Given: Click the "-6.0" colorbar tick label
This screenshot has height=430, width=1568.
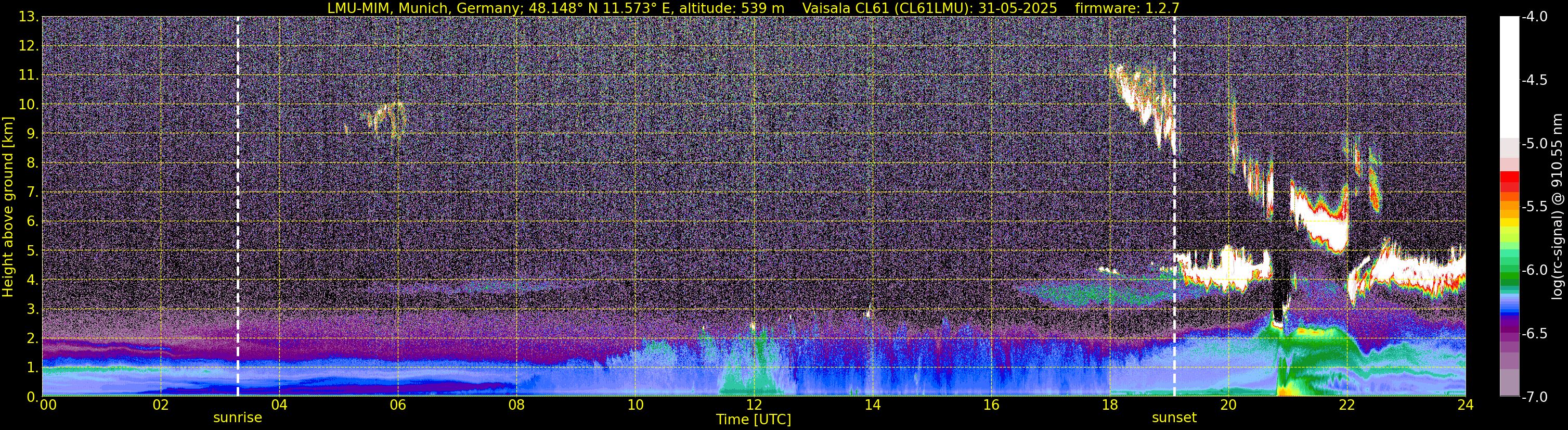Looking at the screenshot, I should coord(1535,270).
